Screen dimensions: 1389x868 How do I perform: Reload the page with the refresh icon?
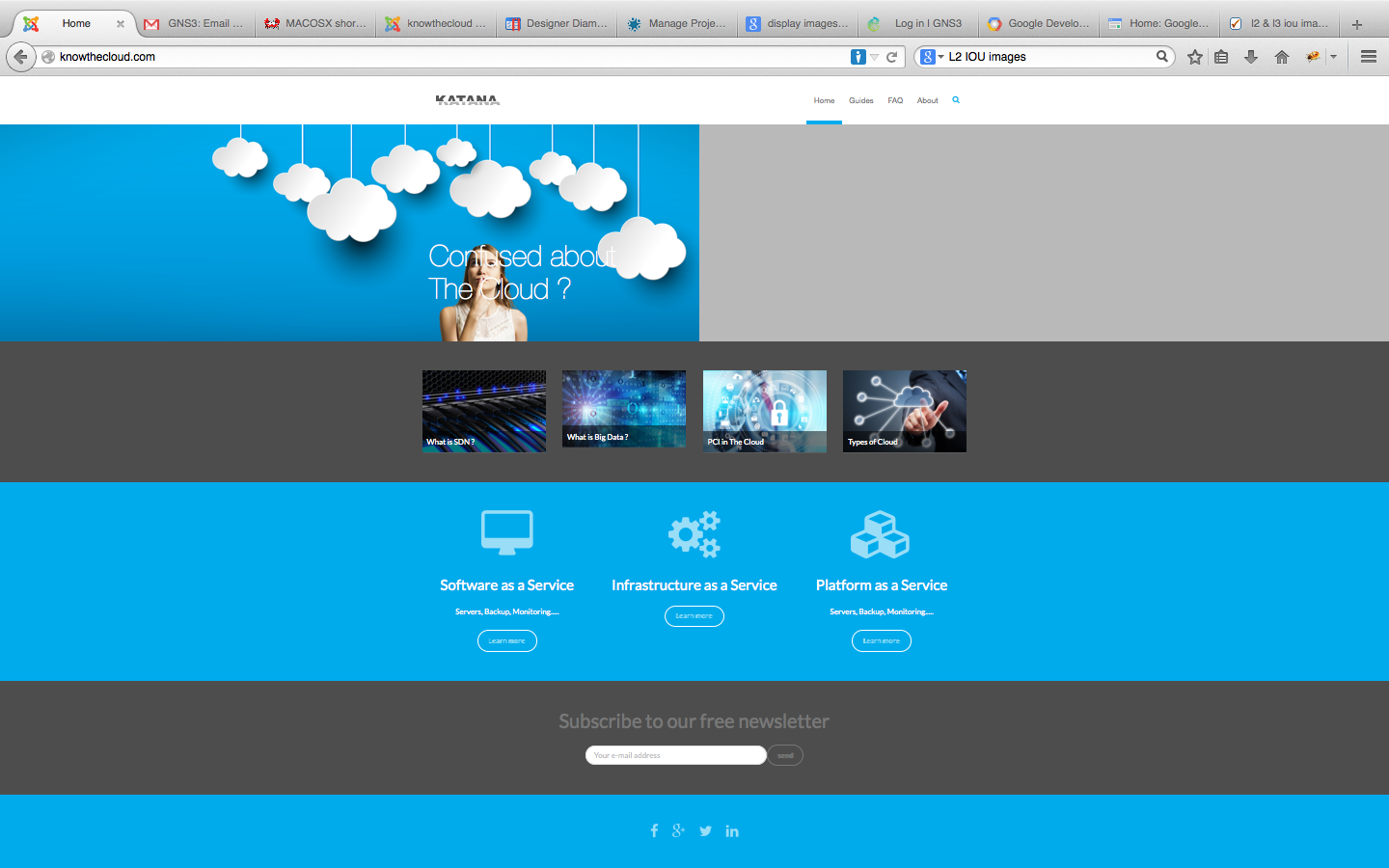(x=892, y=57)
